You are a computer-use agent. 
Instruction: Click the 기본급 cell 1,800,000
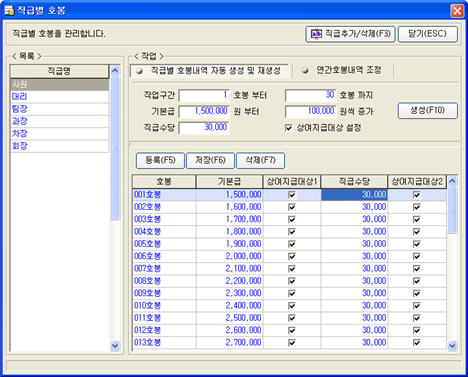pyautogui.click(x=230, y=232)
